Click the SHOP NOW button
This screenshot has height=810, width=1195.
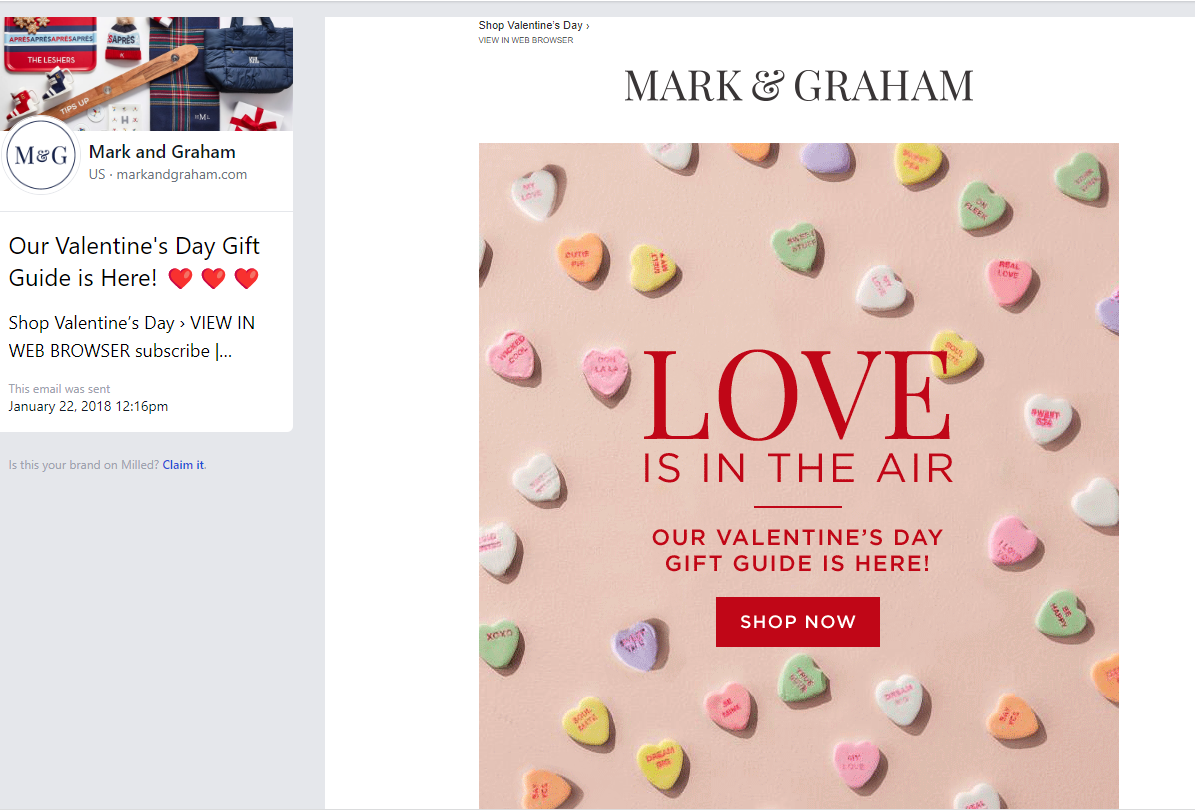pos(797,621)
